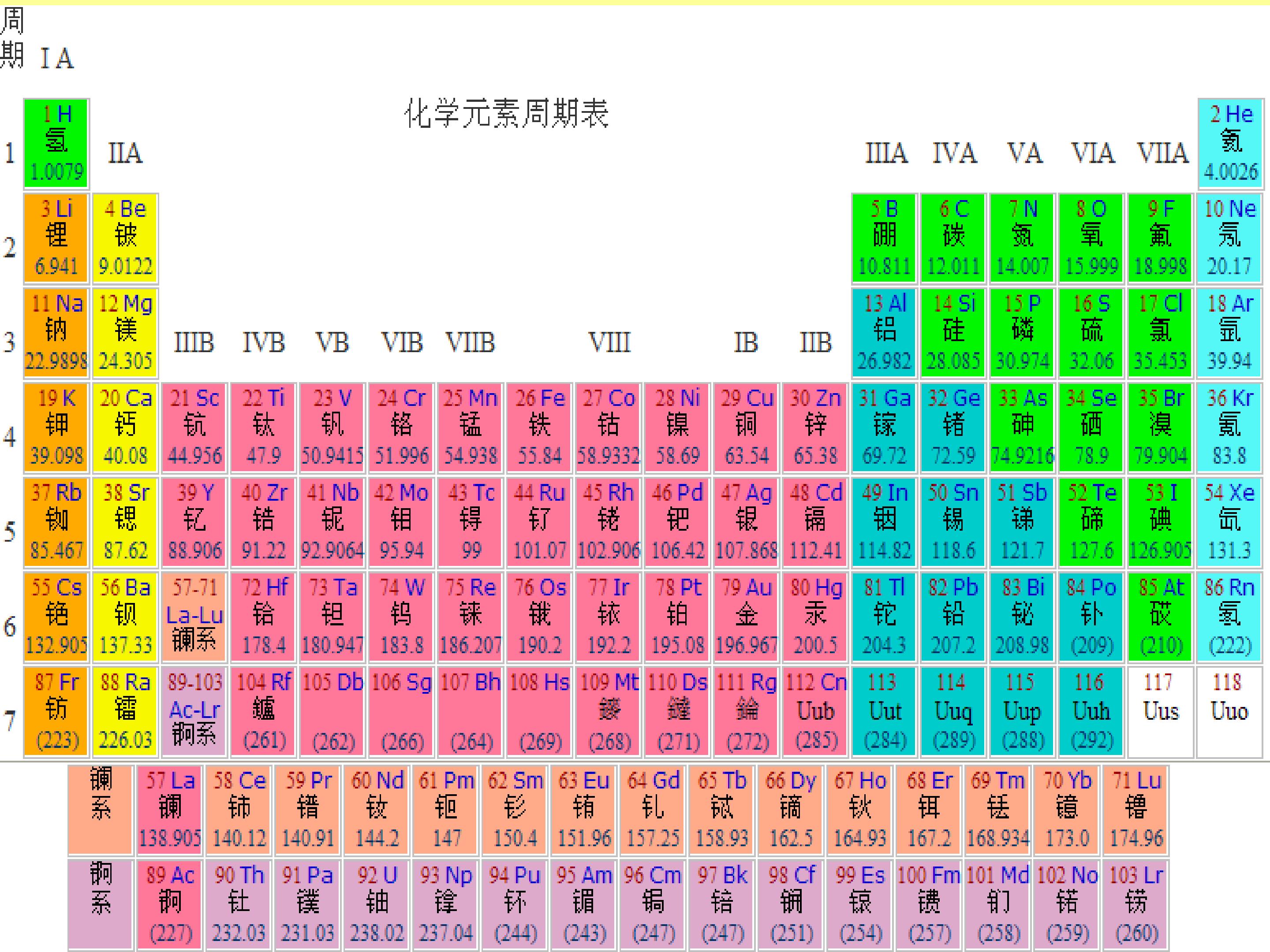1270x952 pixels.
Task: Click the 20 Ca calcium element
Action: [125, 428]
